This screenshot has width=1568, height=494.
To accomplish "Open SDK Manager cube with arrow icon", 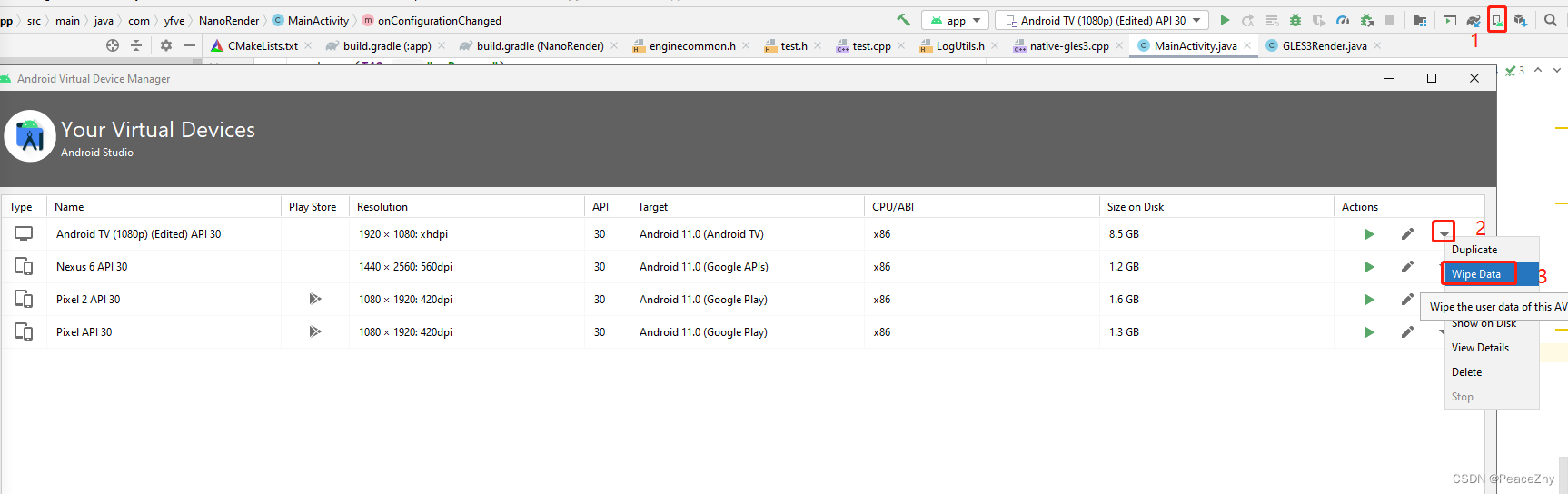I will coord(1521,20).
